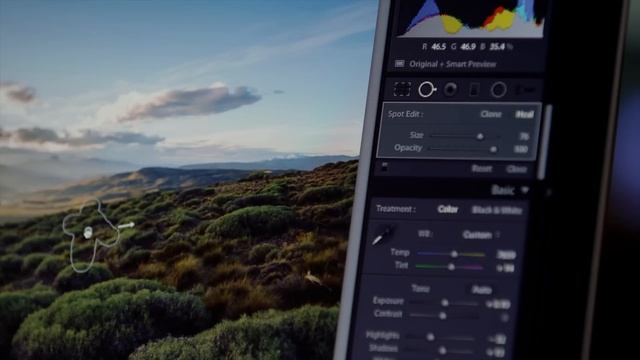The image size is (640, 360).
Task: Click the spot removal pin on the photo
Action: (88, 233)
